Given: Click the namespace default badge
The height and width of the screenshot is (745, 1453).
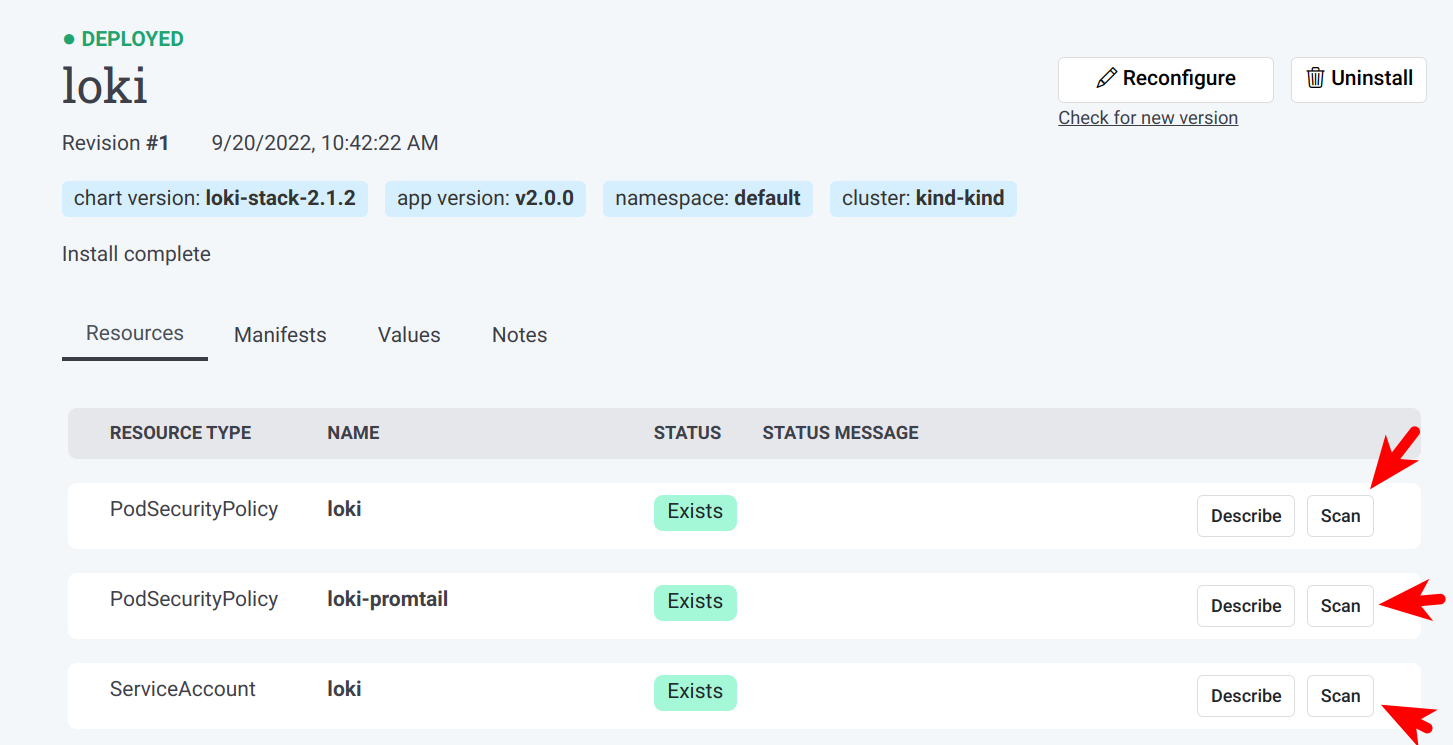Looking at the screenshot, I should [x=707, y=199].
